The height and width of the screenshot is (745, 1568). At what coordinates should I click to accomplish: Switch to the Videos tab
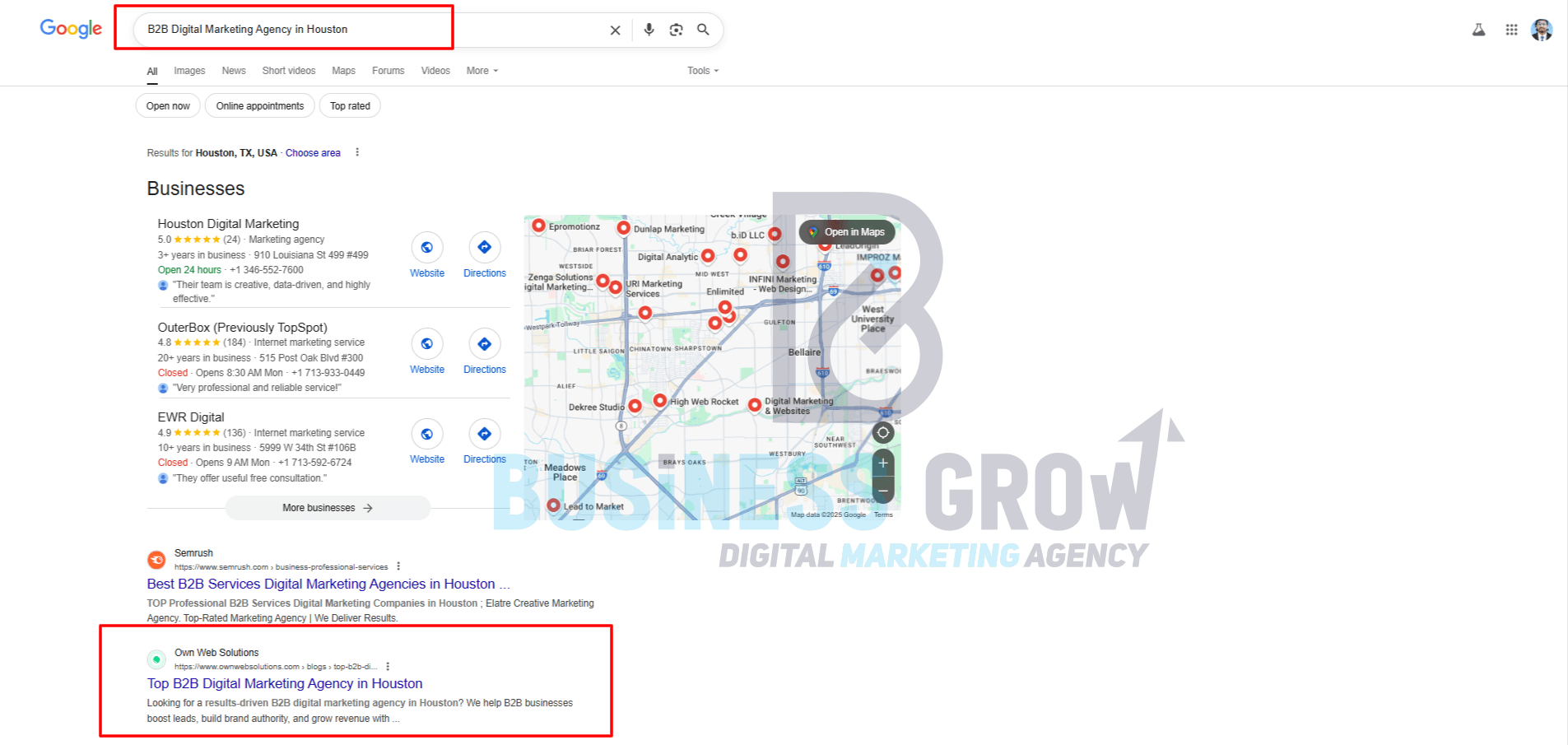435,71
